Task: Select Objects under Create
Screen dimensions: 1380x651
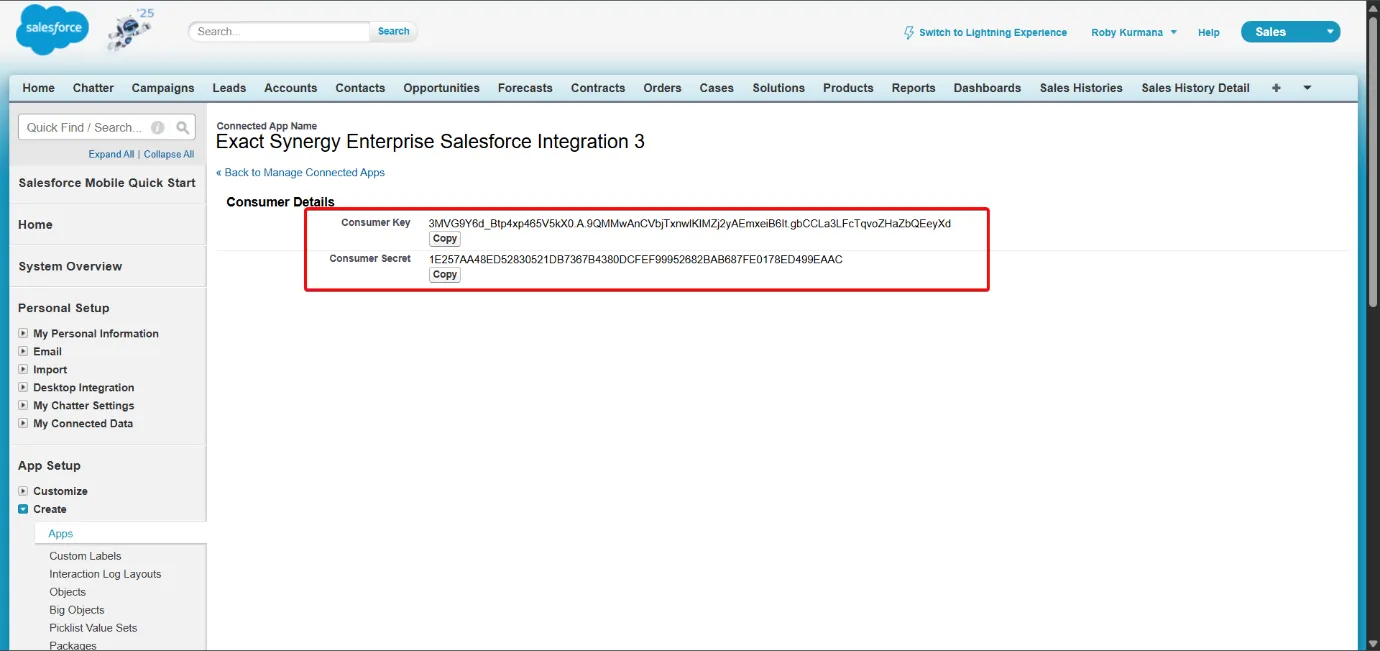Action: [68, 592]
